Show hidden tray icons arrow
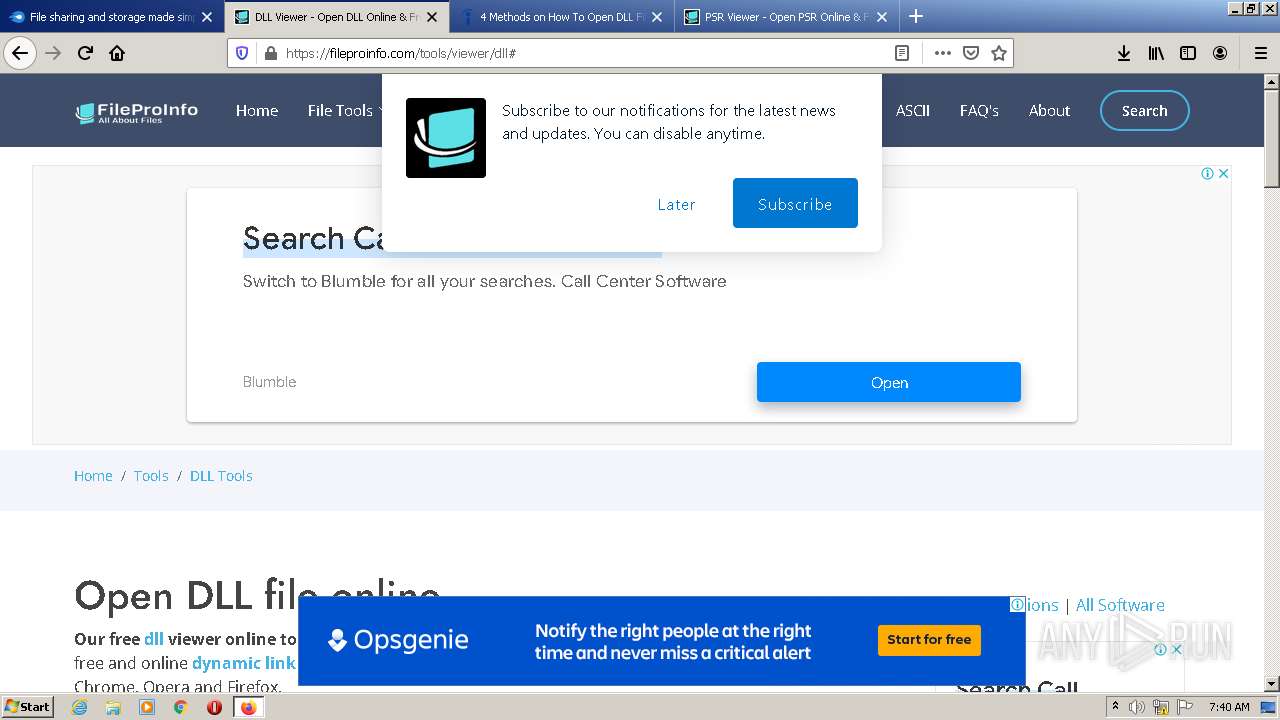This screenshot has width=1280, height=720. [1116, 707]
